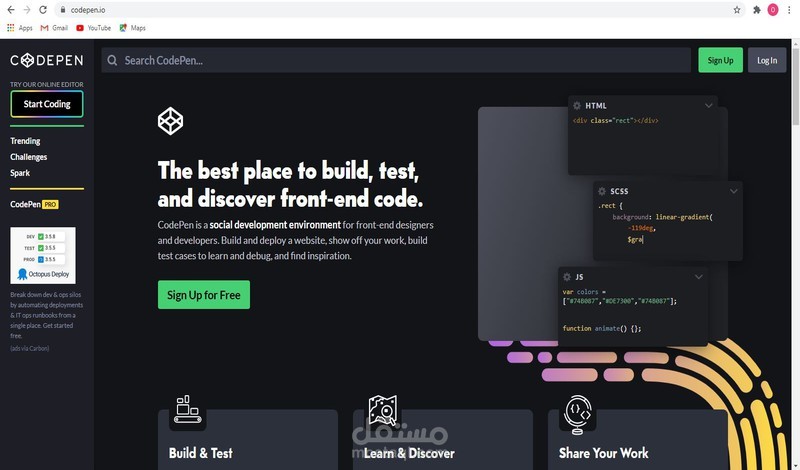The height and width of the screenshot is (470, 800).
Task: Click the linear-gradient SCSS code line
Action: click(662, 217)
